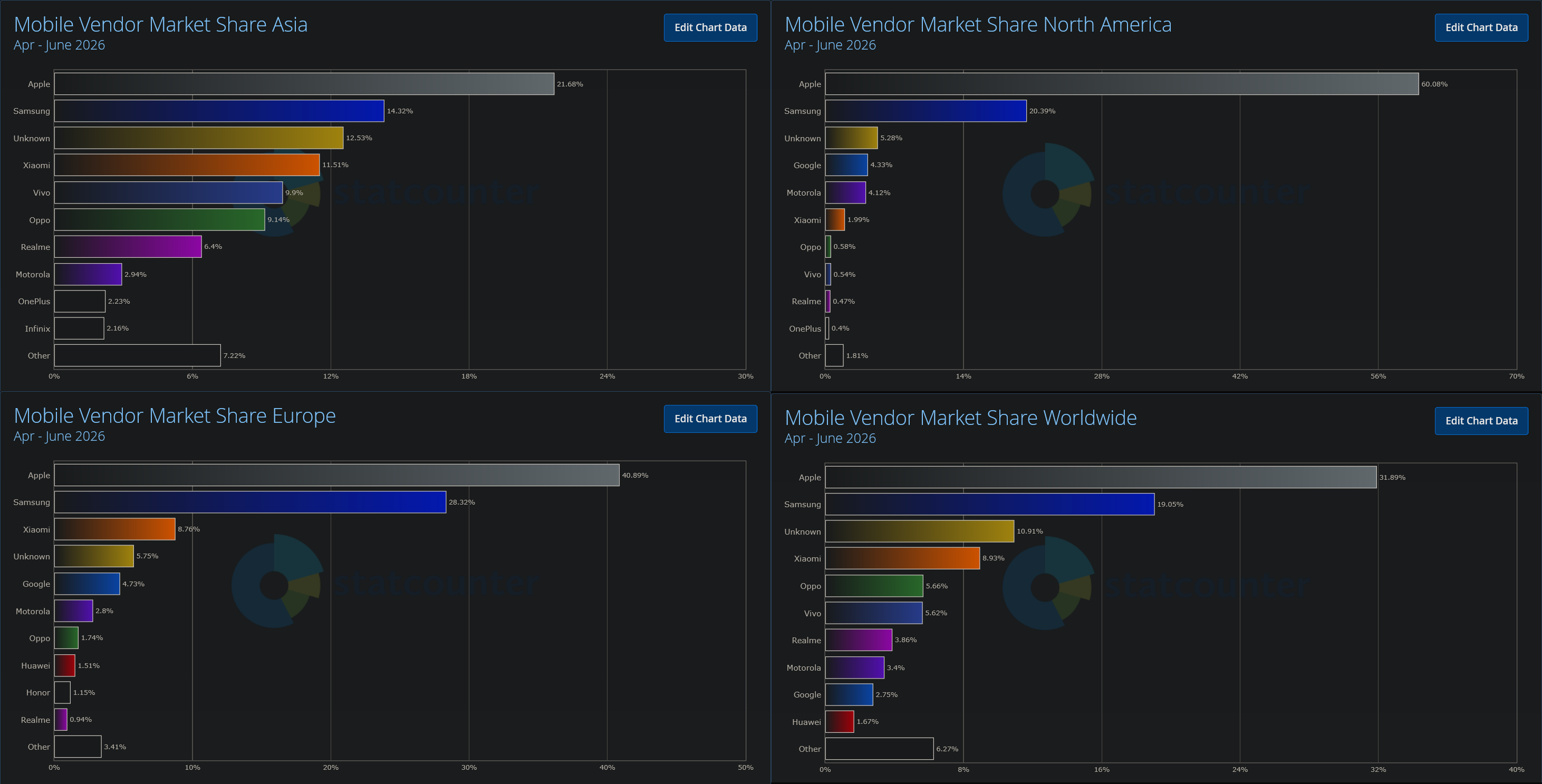Click the "0.4%" OnePlus value in North America
Image resolution: width=1542 pixels, height=784 pixels.
(x=841, y=328)
